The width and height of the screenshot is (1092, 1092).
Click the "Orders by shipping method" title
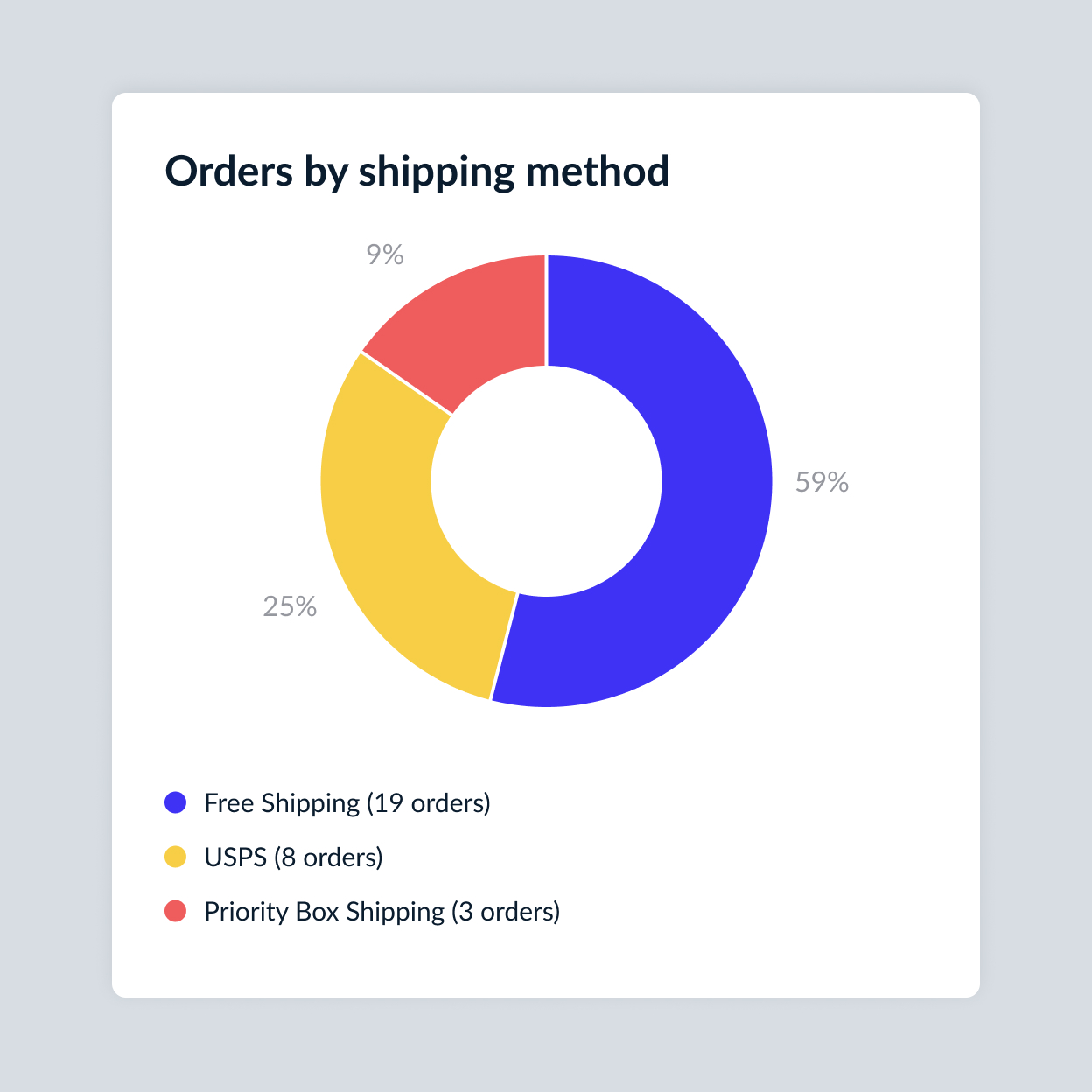coord(416,171)
